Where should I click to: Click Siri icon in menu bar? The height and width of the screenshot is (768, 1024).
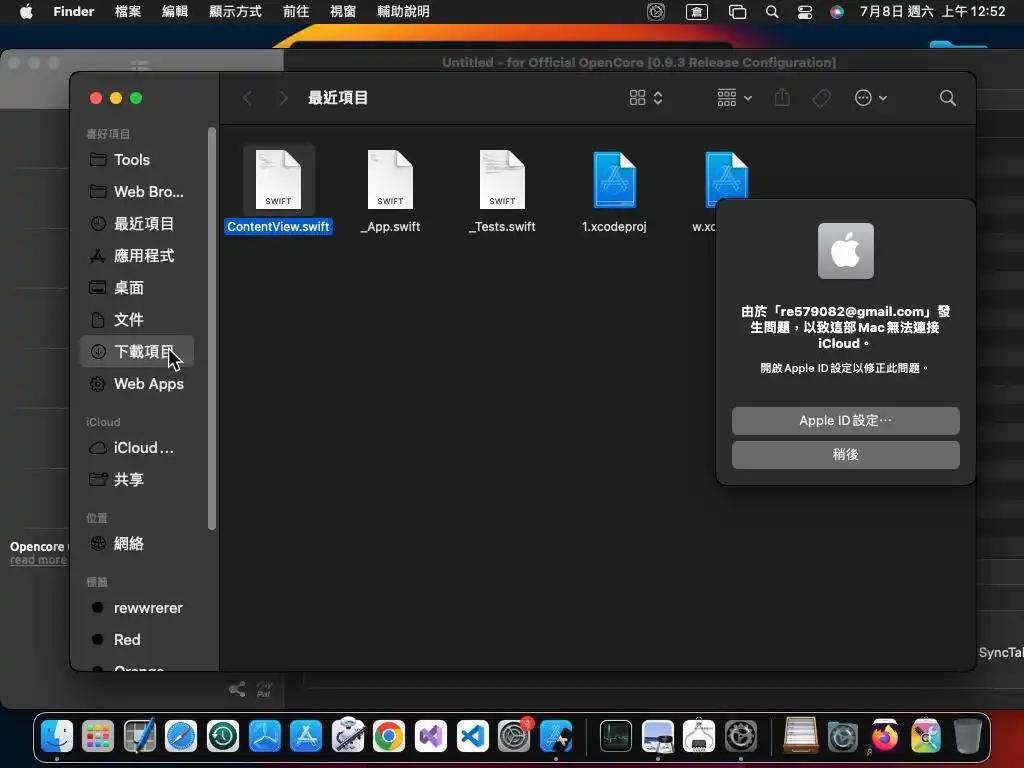(837, 12)
